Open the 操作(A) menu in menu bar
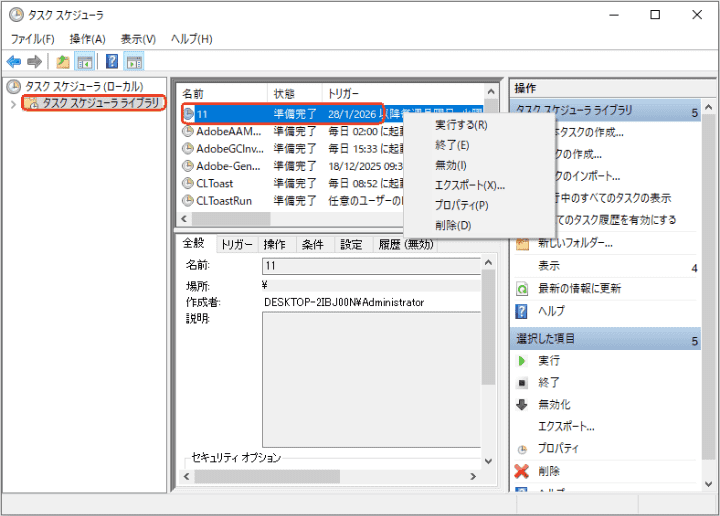 tap(86, 39)
